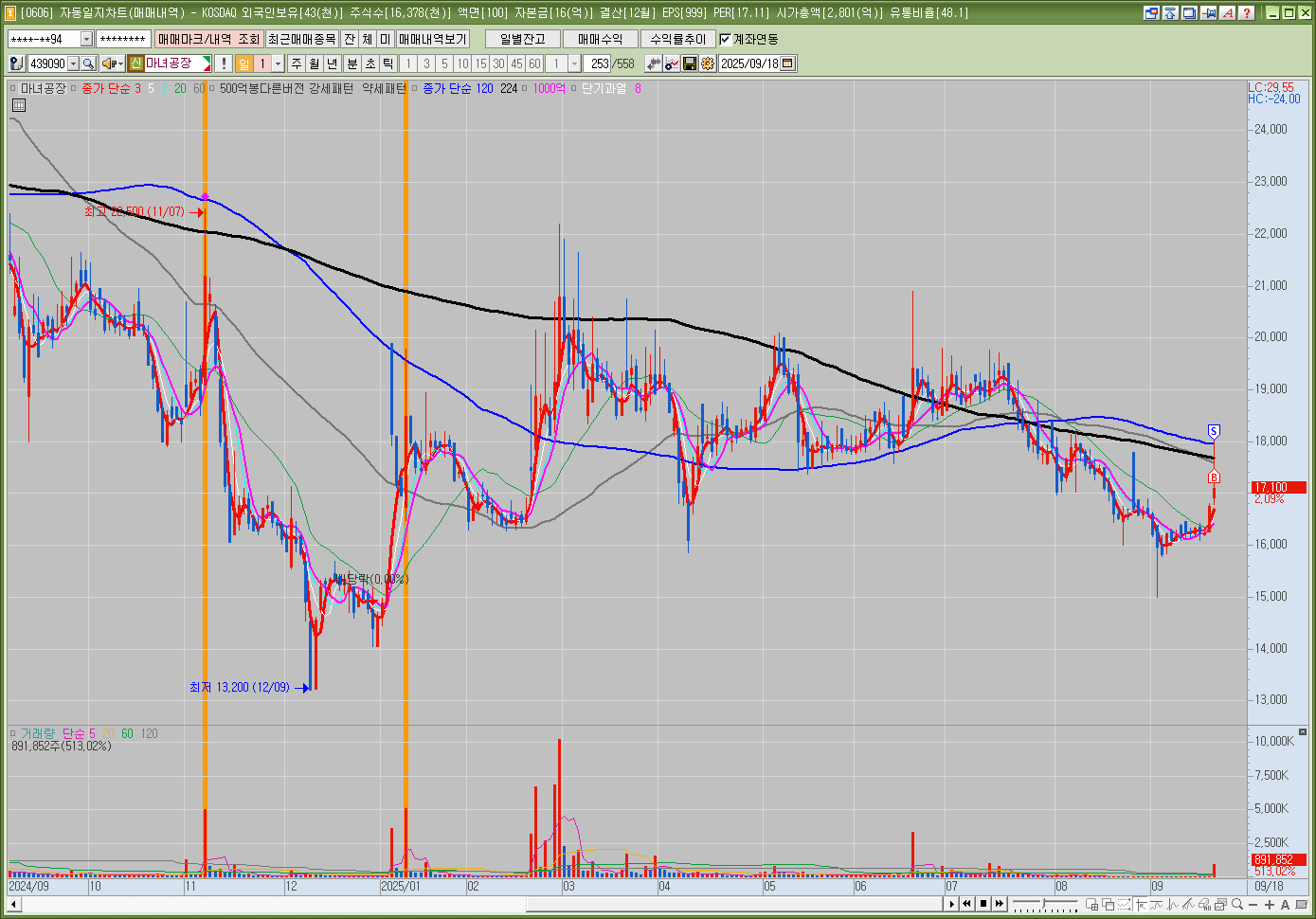Open the period multiplier dropdown after 일
This screenshot has height=919, width=1316.
pyautogui.click(x=278, y=63)
